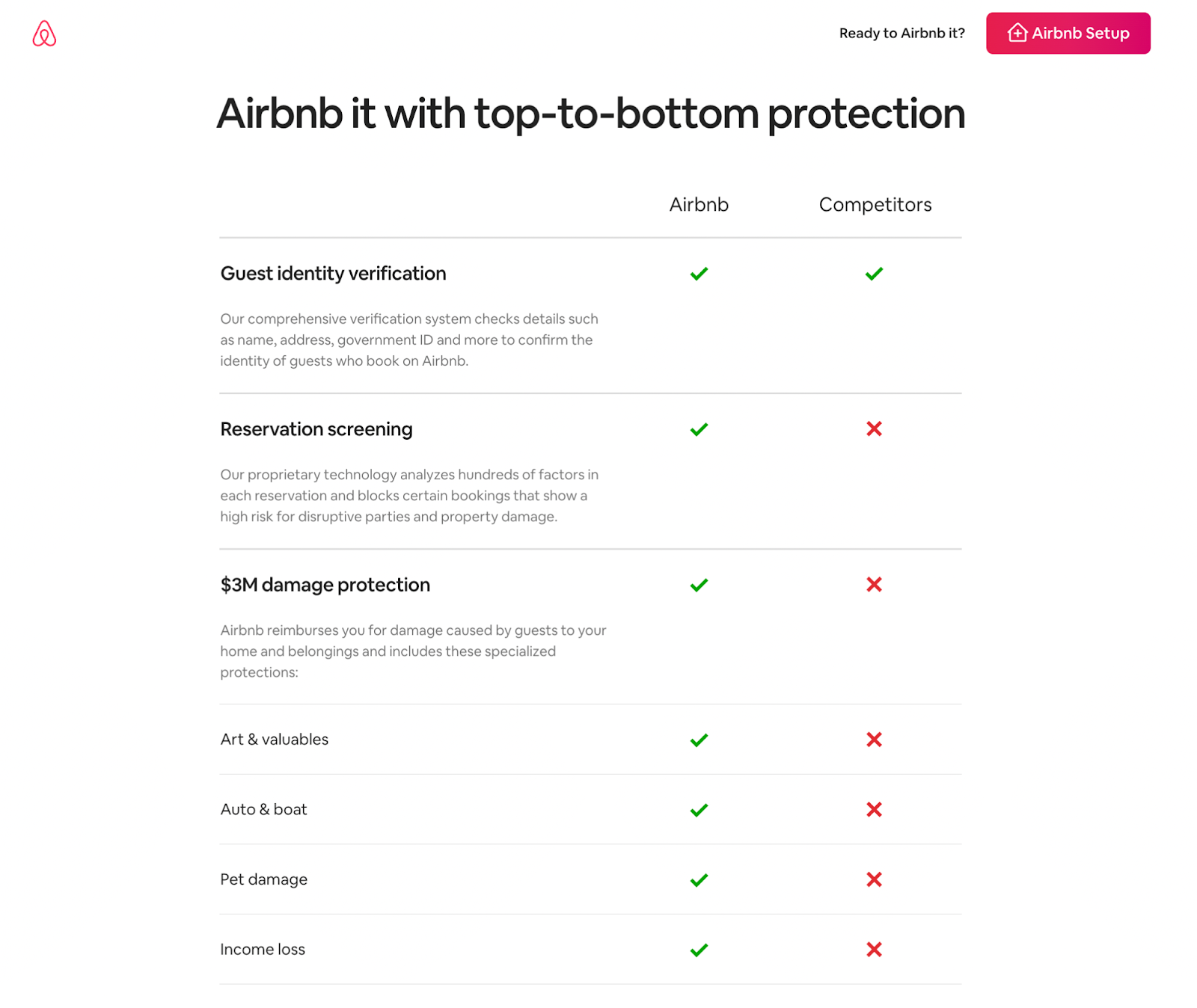Click the Guest identity verification heading
The height and width of the screenshot is (1008, 1197).
(333, 274)
